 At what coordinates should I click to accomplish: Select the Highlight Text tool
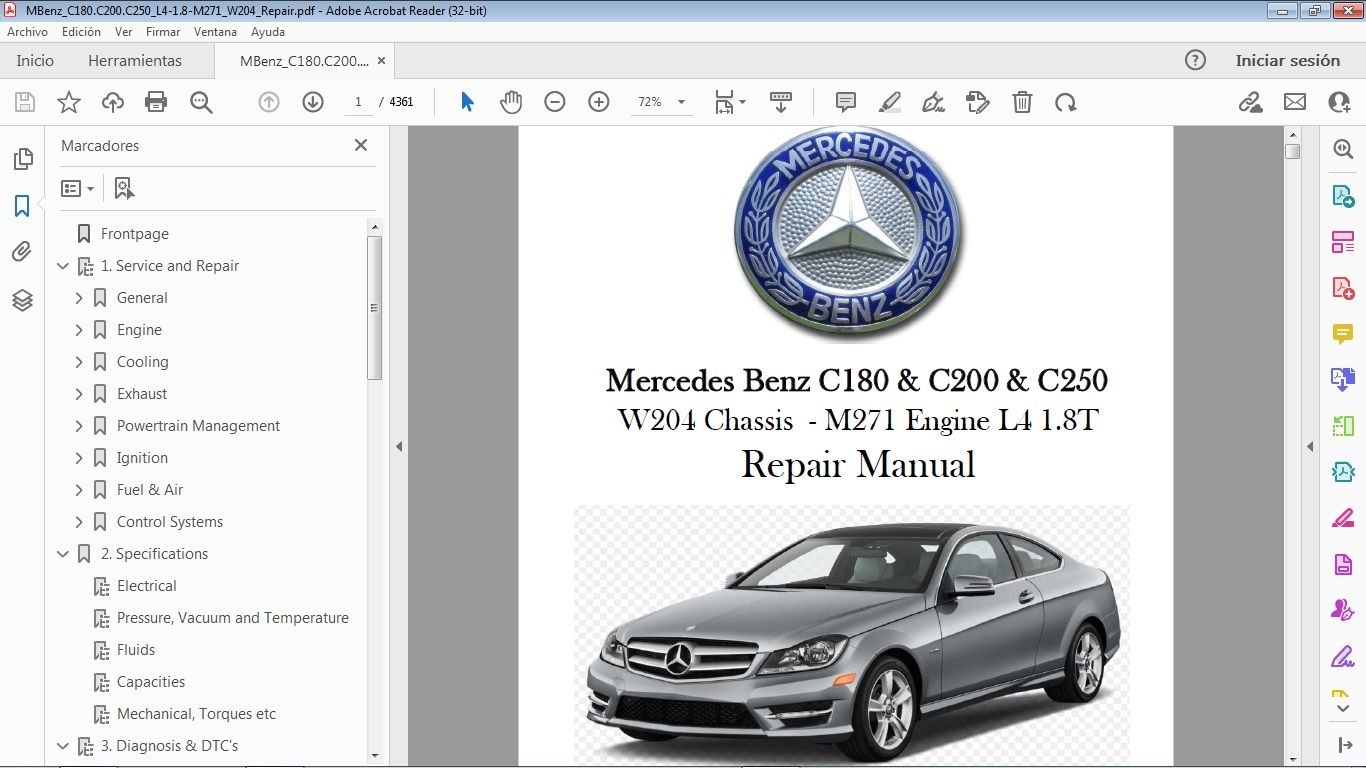[x=889, y=101]
